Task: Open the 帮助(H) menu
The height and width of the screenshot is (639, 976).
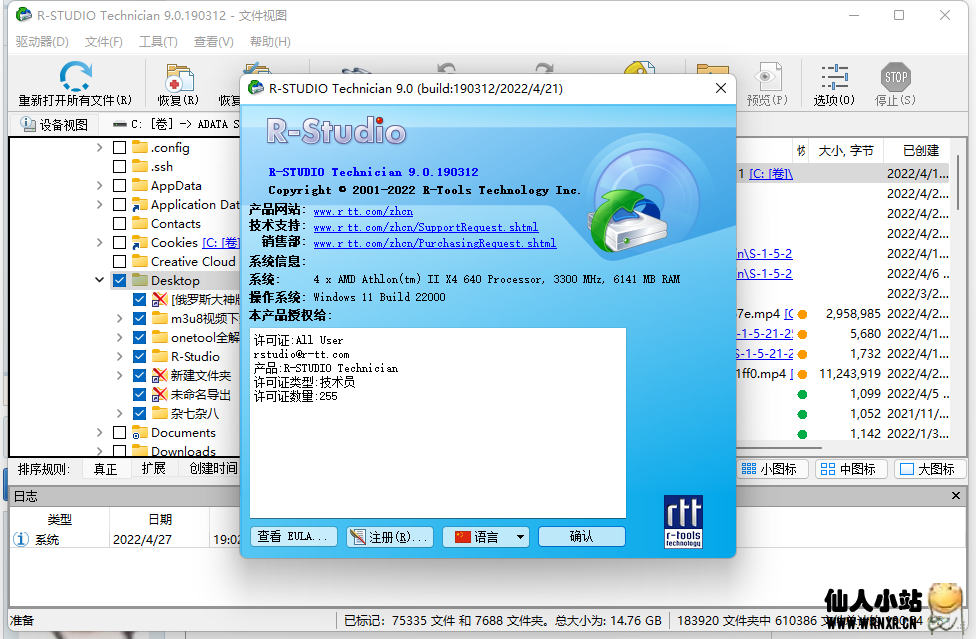Action: tap(270, 42)
